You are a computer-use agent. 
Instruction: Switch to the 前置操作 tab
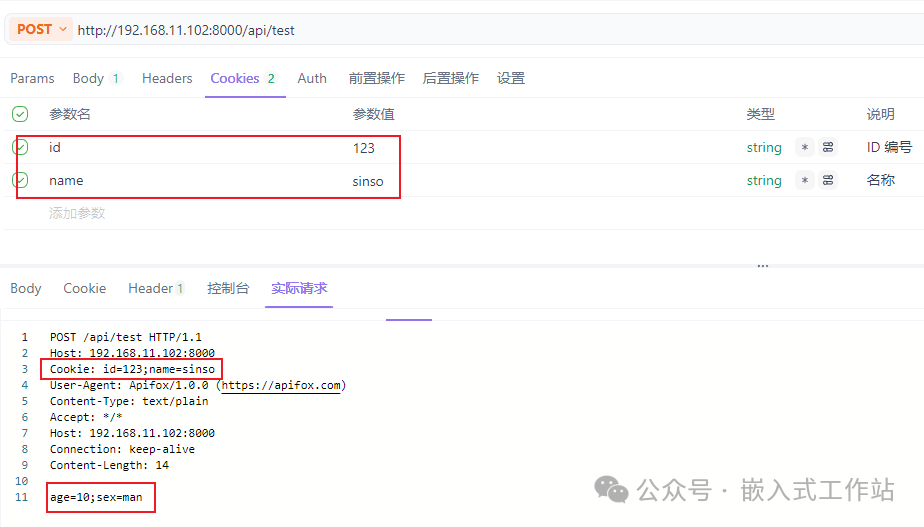pos(376,78)
